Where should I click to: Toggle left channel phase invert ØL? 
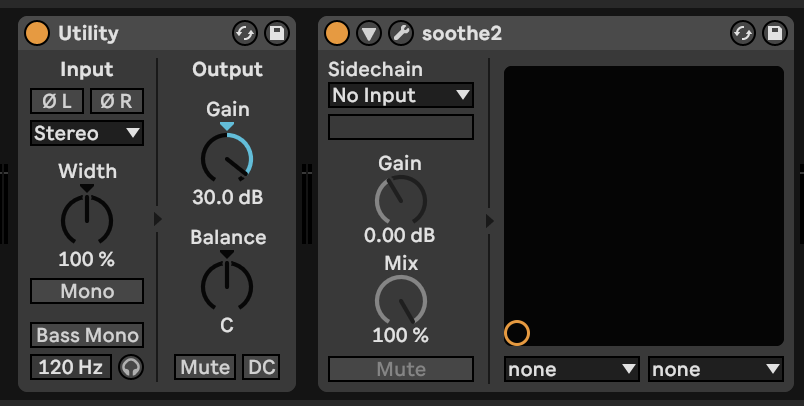pyautogui.click(x=57, y=101)
